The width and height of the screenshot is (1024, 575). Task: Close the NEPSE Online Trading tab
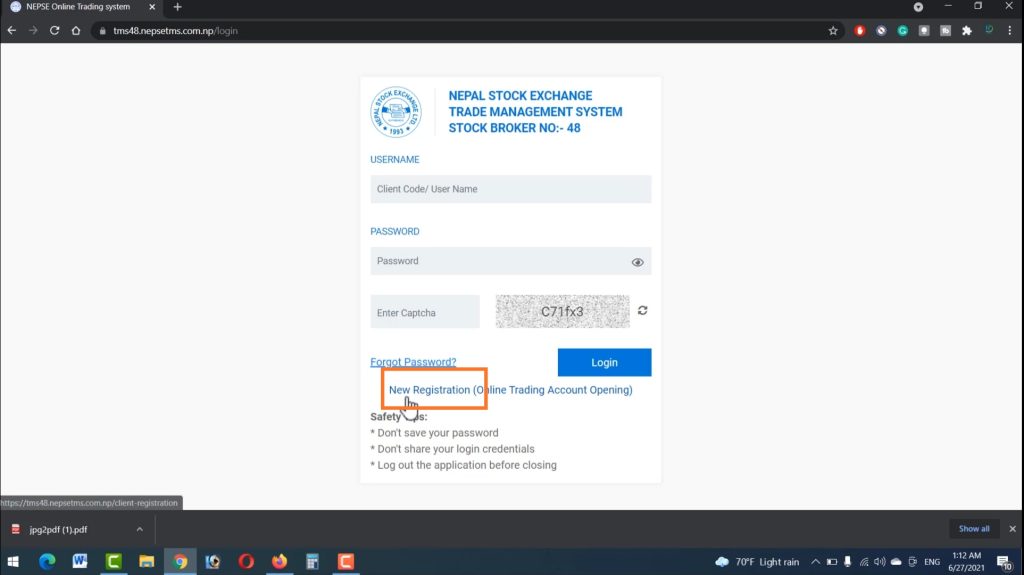pyautogui.click(x=152, y=7)
